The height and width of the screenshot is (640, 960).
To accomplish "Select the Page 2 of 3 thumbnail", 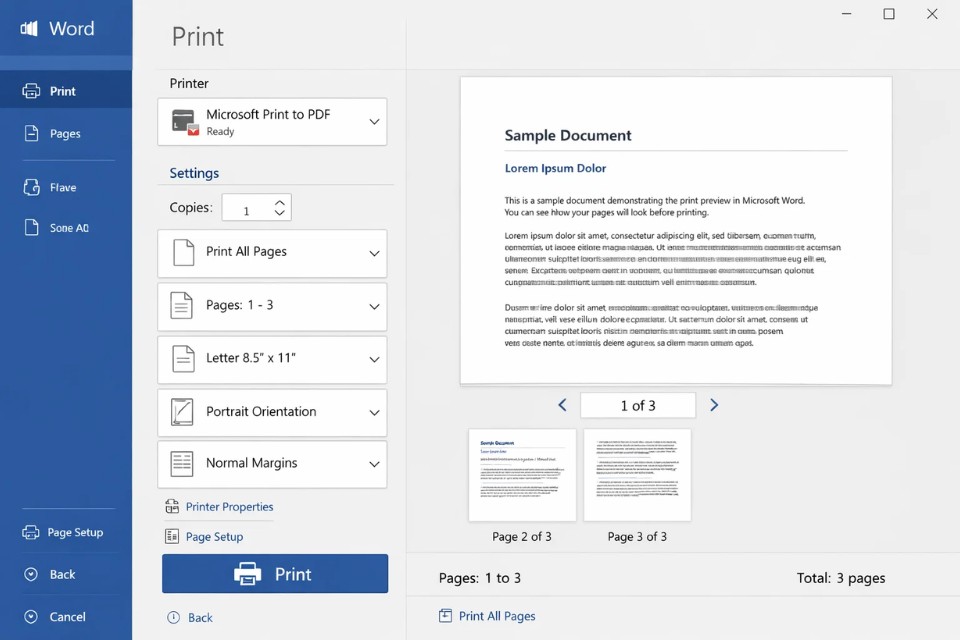I will click(521, 475).
